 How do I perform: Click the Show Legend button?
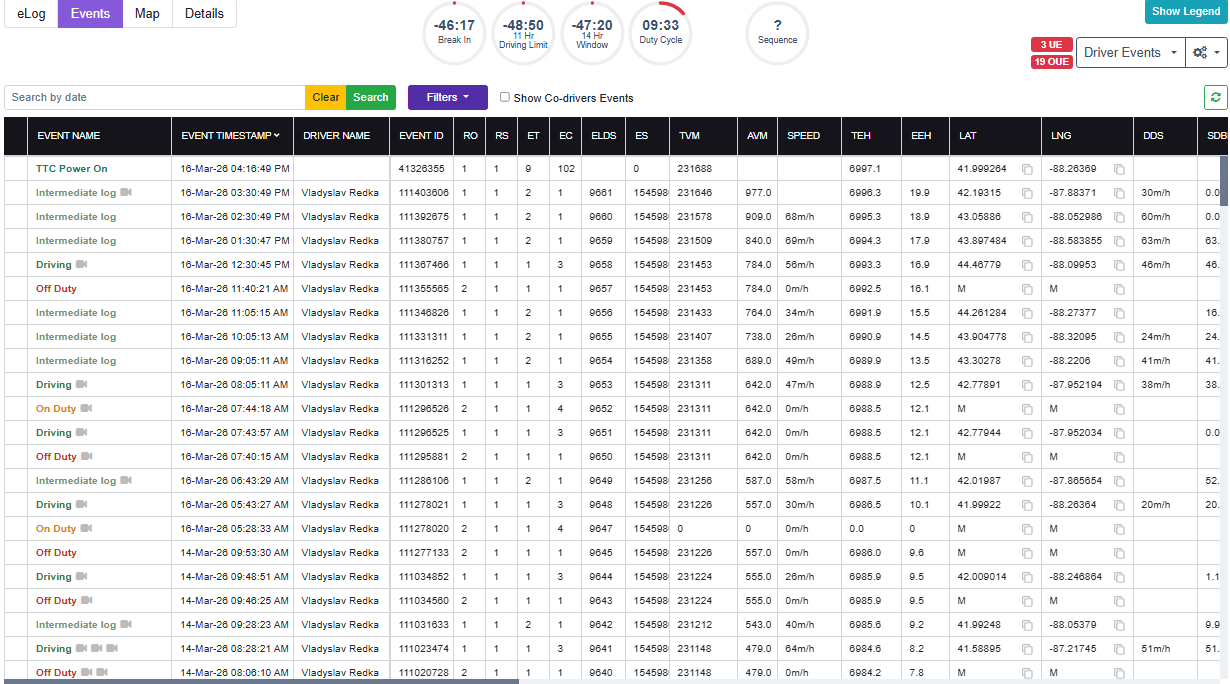[1186, 12]
